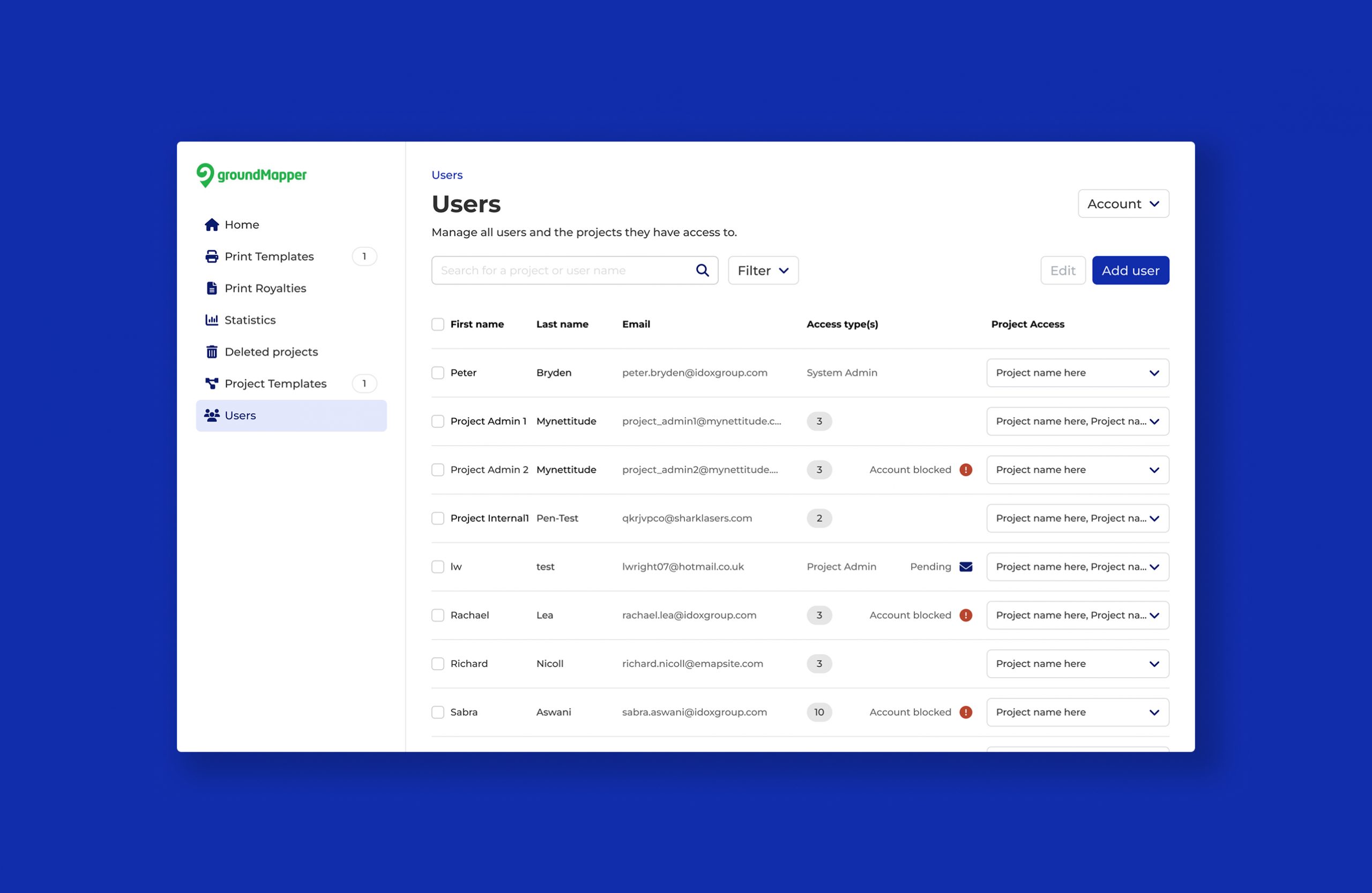Select Peter Bryden's row checkbox
1372x893 pixels.
click(437, 373)
